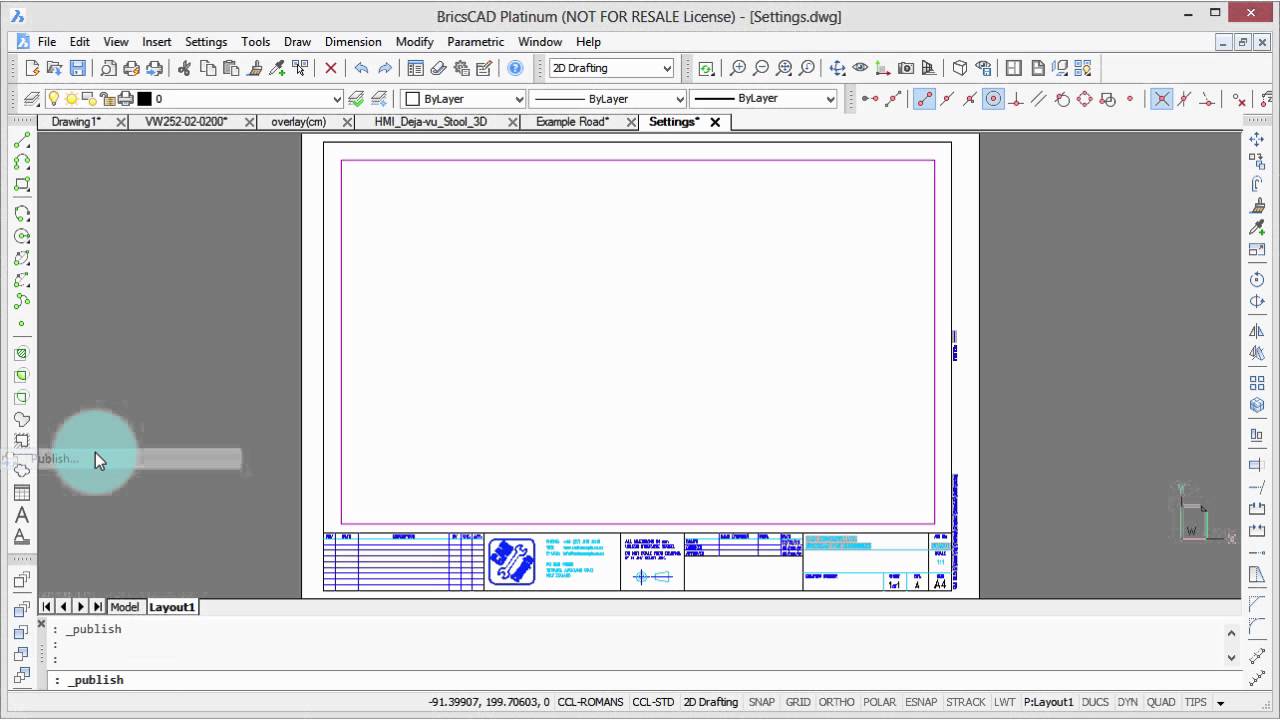Click the Look From eye icon

860,68
